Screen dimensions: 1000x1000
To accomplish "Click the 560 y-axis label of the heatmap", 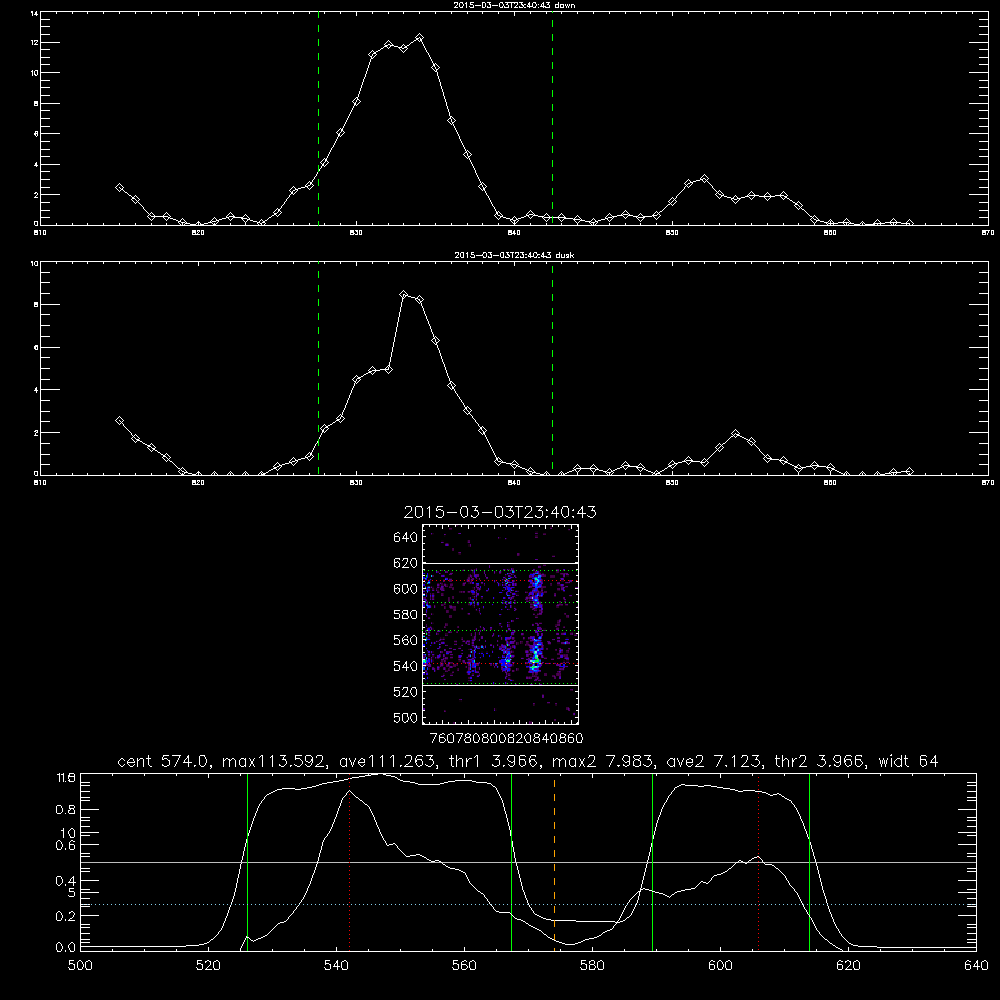I will 406,640.
